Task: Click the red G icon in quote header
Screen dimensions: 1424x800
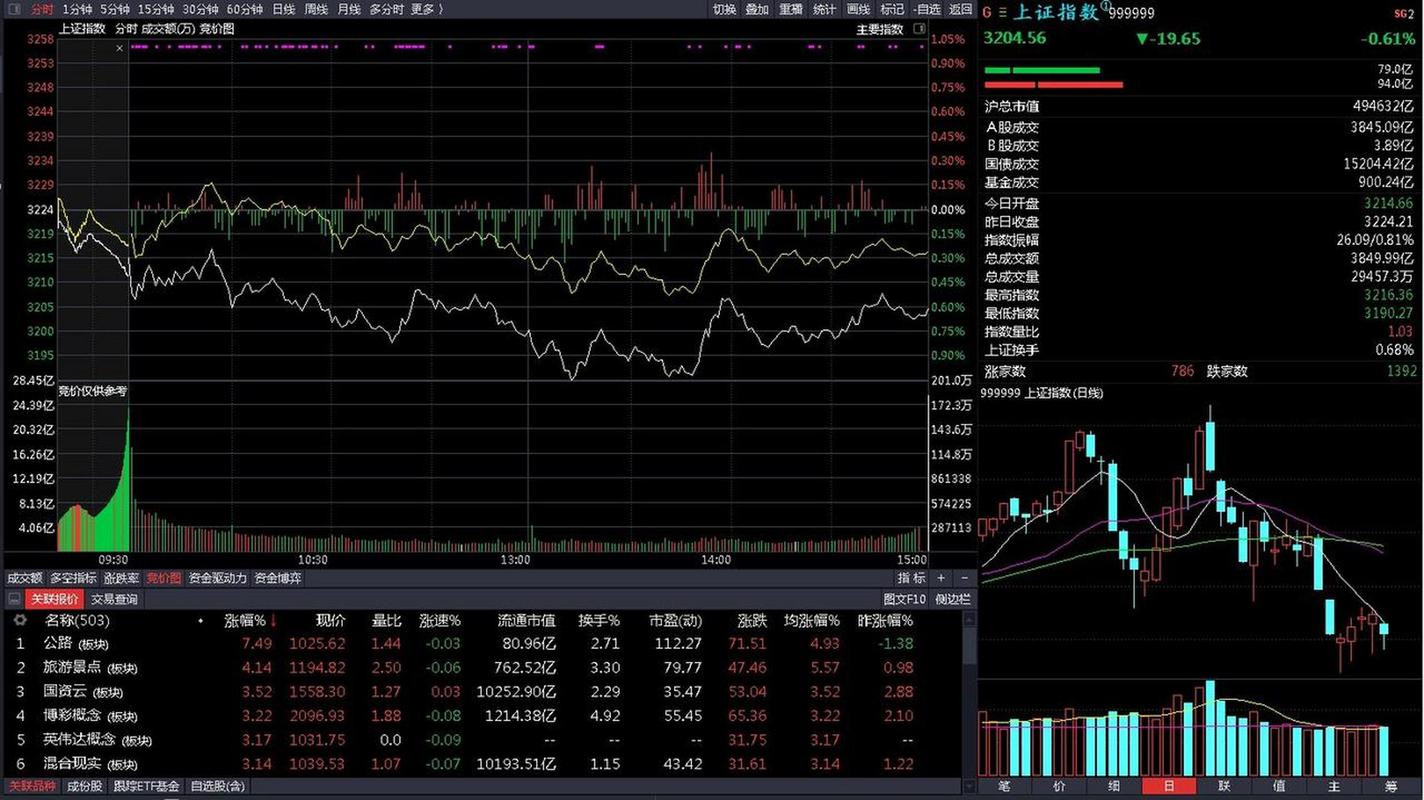Action: (986, 12)
